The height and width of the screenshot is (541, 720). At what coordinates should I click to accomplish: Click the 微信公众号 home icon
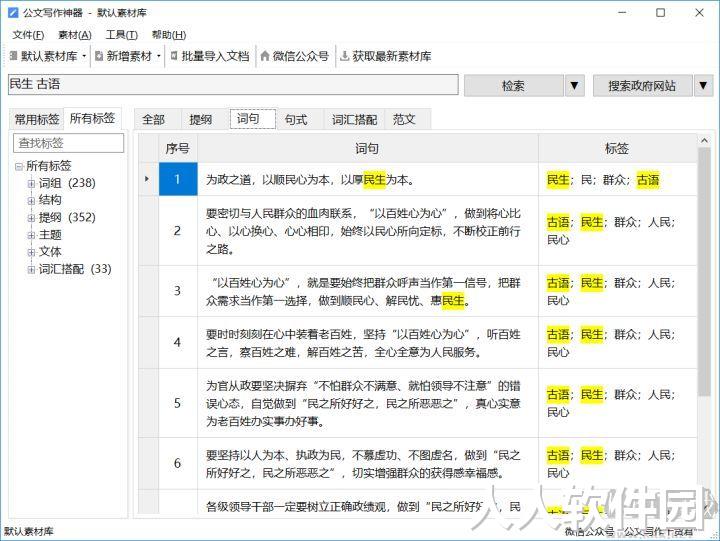(x=265, y=56)
